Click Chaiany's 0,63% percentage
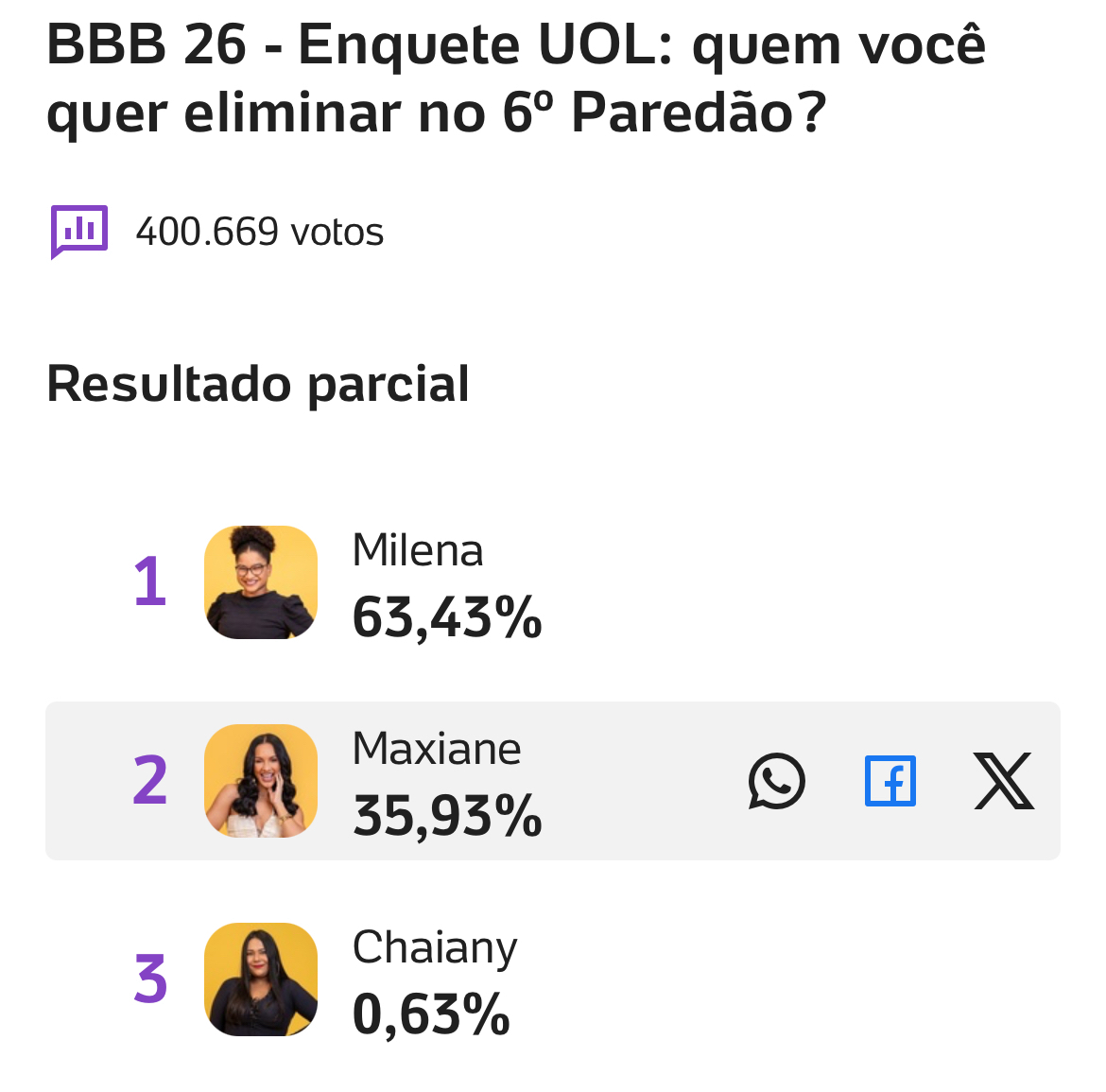Screen dimensions: 1106x1092 (x=431, y=1014)
